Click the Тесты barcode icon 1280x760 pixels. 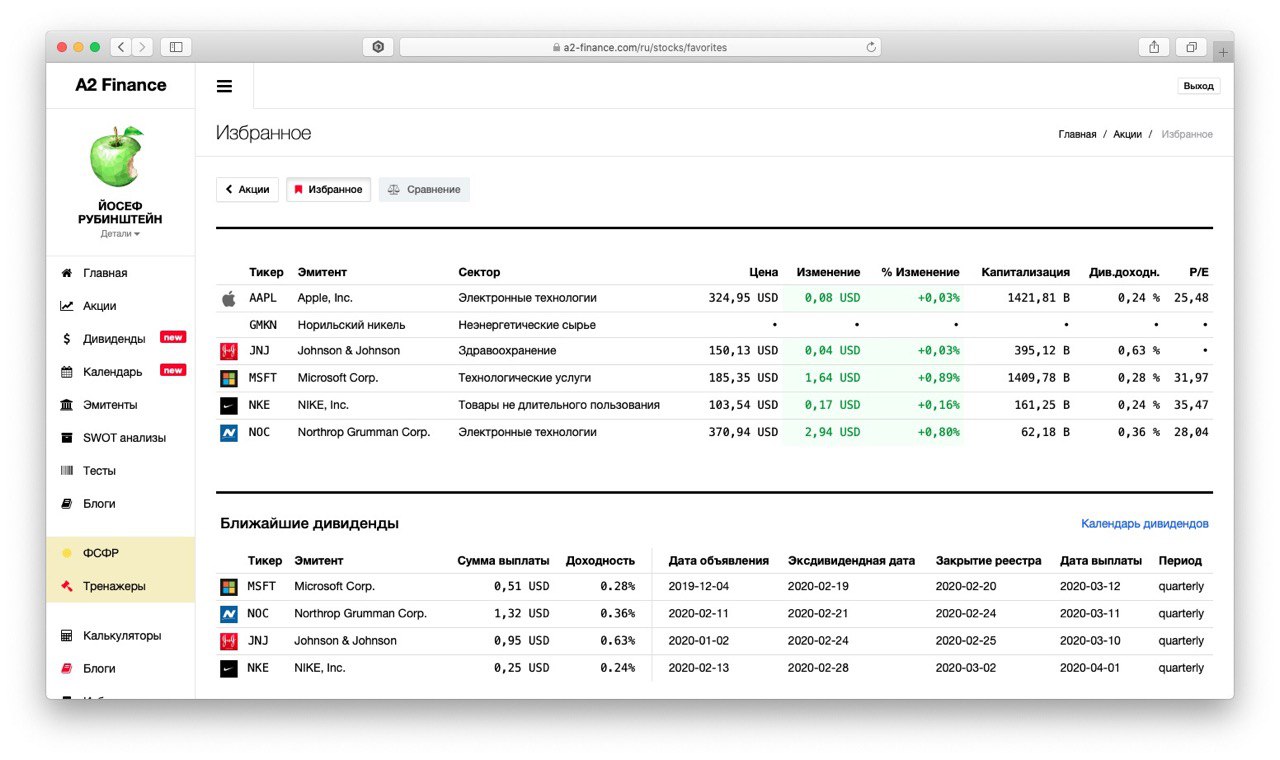pos(66,471)
